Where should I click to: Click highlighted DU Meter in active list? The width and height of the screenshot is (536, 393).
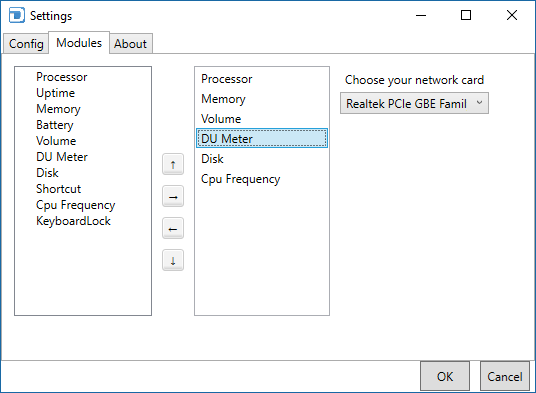(262, 138)
